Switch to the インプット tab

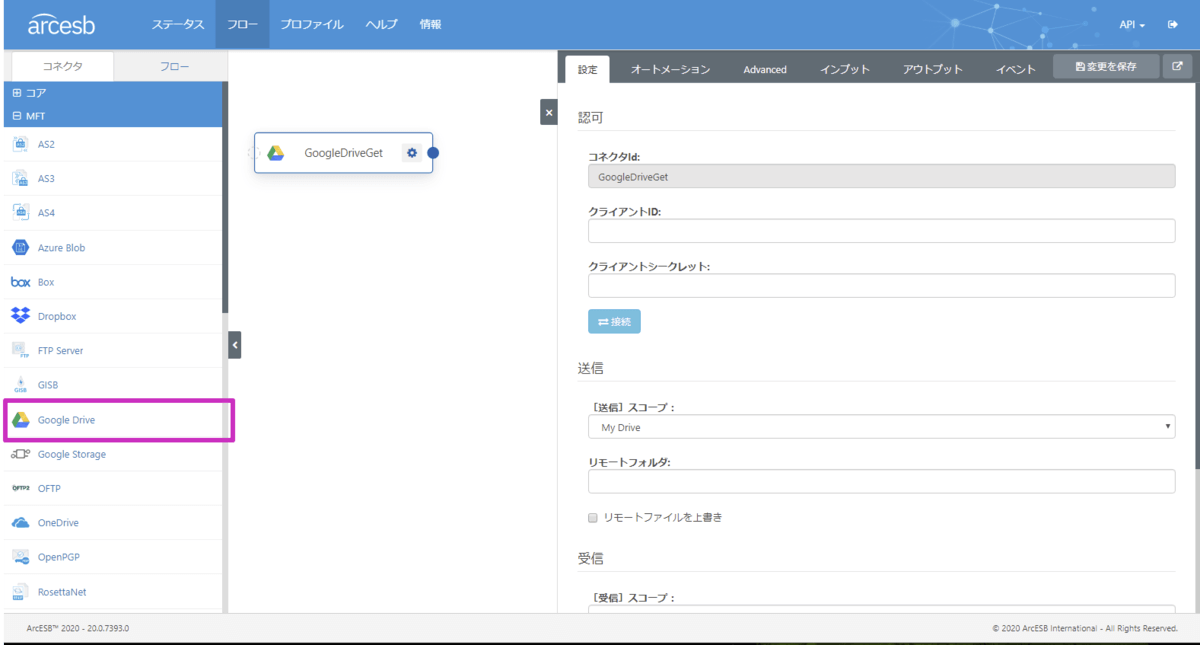point(845,69)
